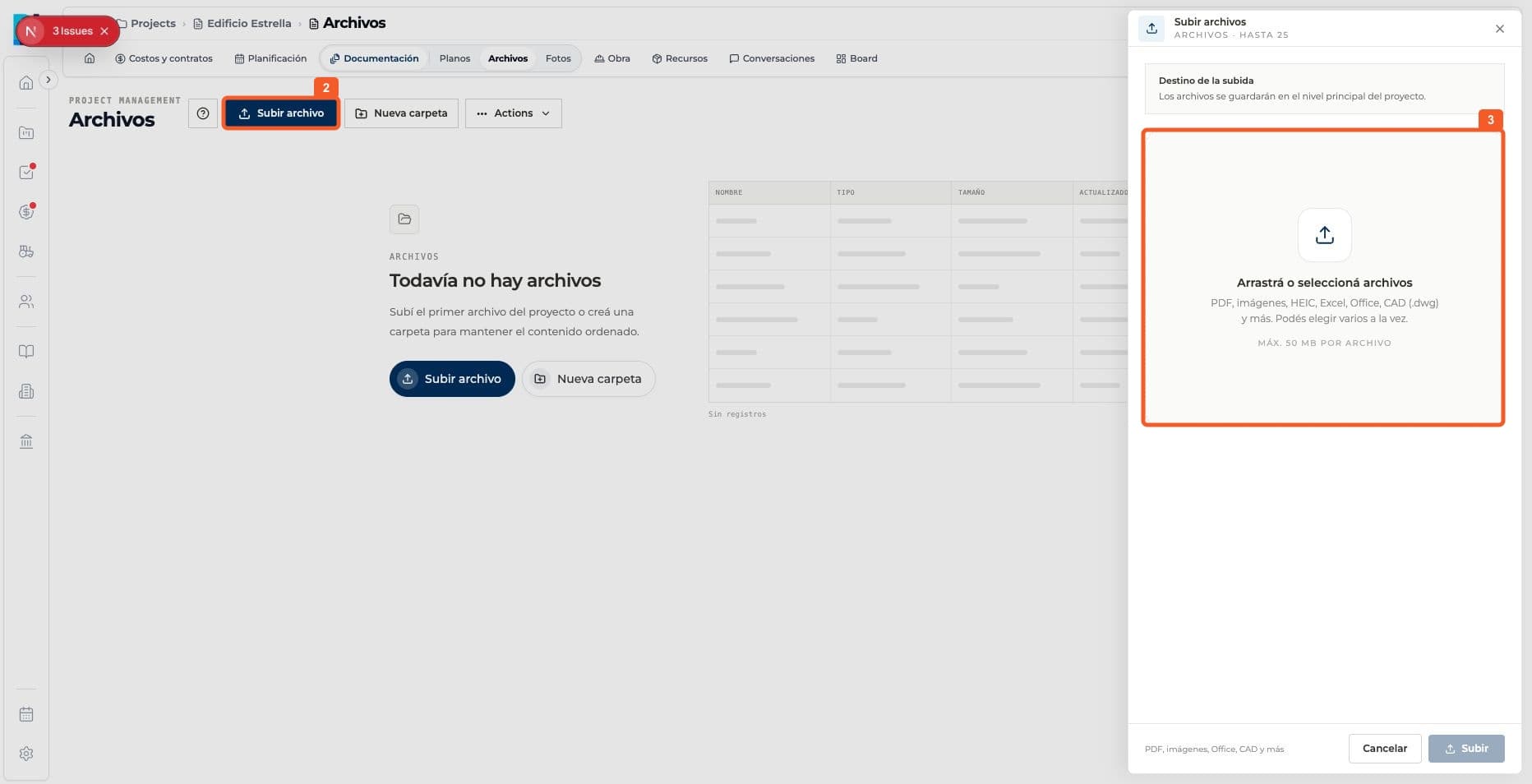Open the dollar costs icon in sidebar
The image size is (1532, 784).
[x=26, y=212]
